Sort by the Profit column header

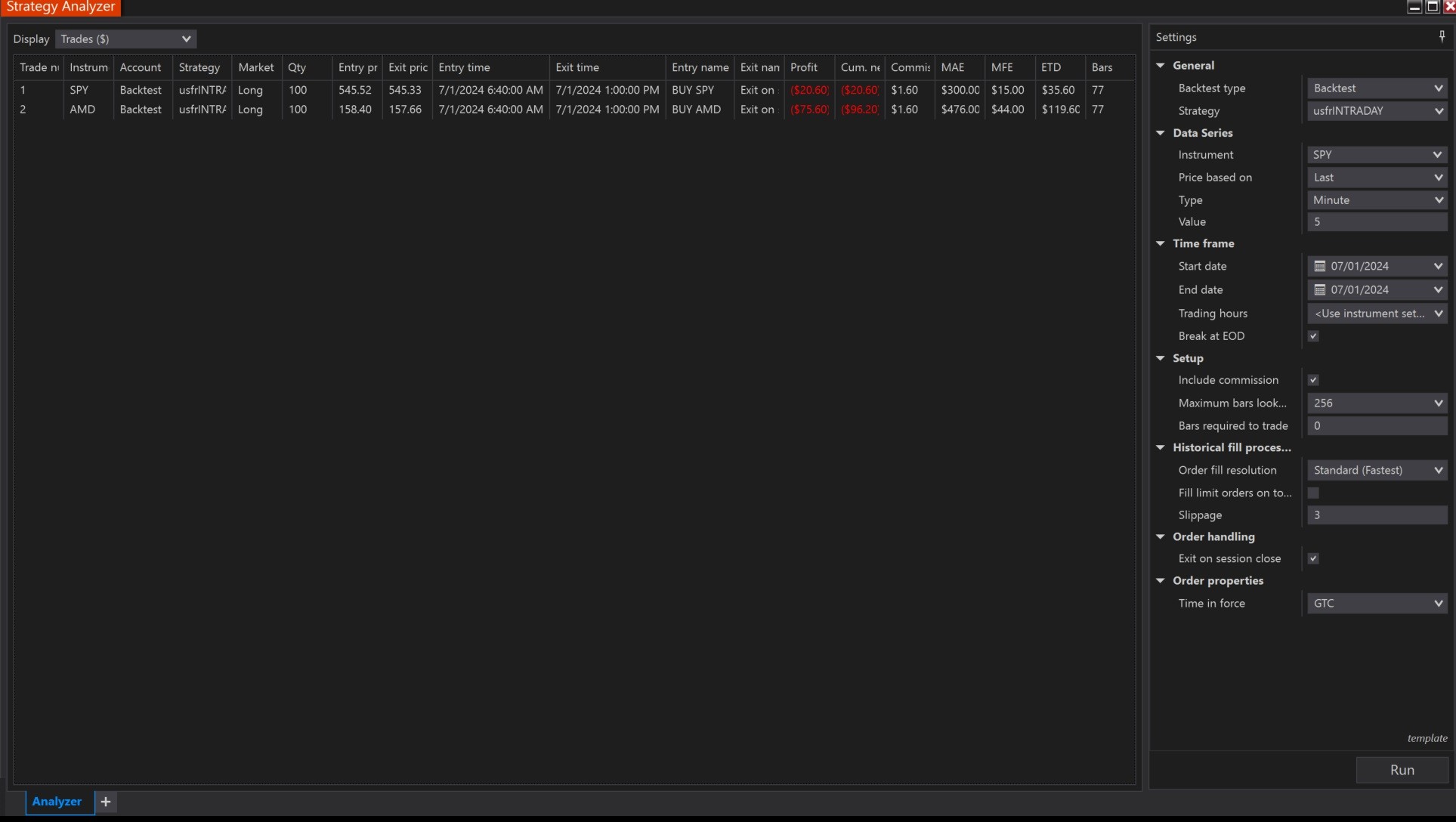tap(804, 67)
